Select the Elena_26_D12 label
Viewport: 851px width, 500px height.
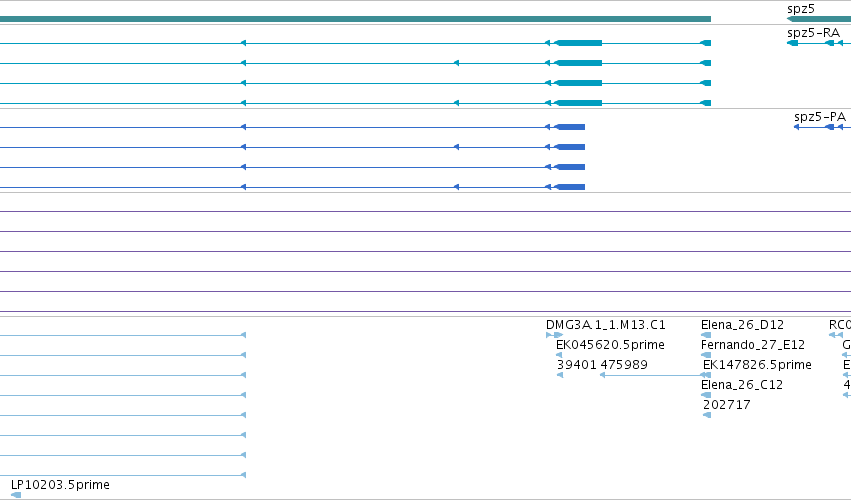tap(742, 325)
